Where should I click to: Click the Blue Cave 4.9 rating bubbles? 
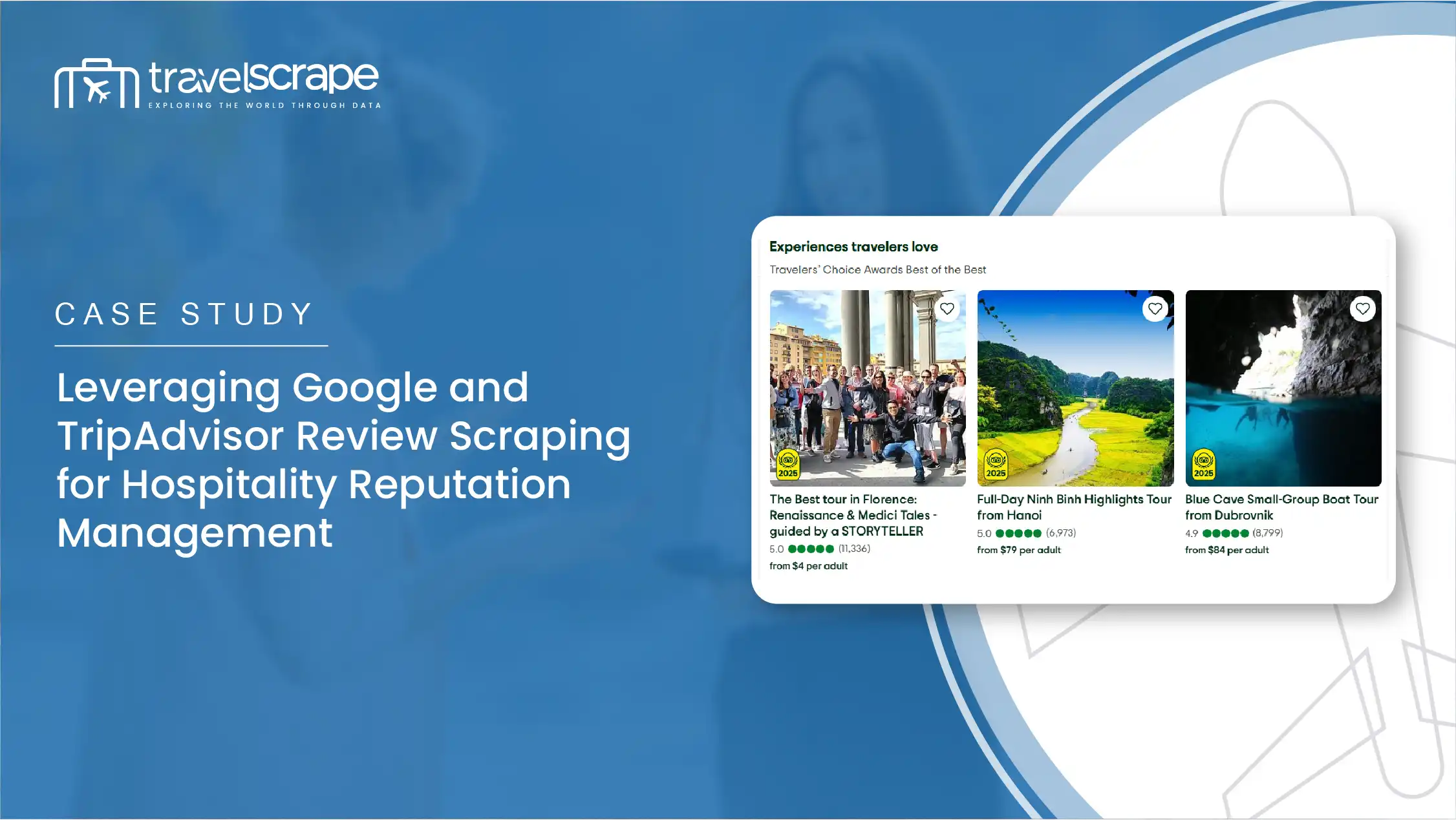[x=1225, y=533]
